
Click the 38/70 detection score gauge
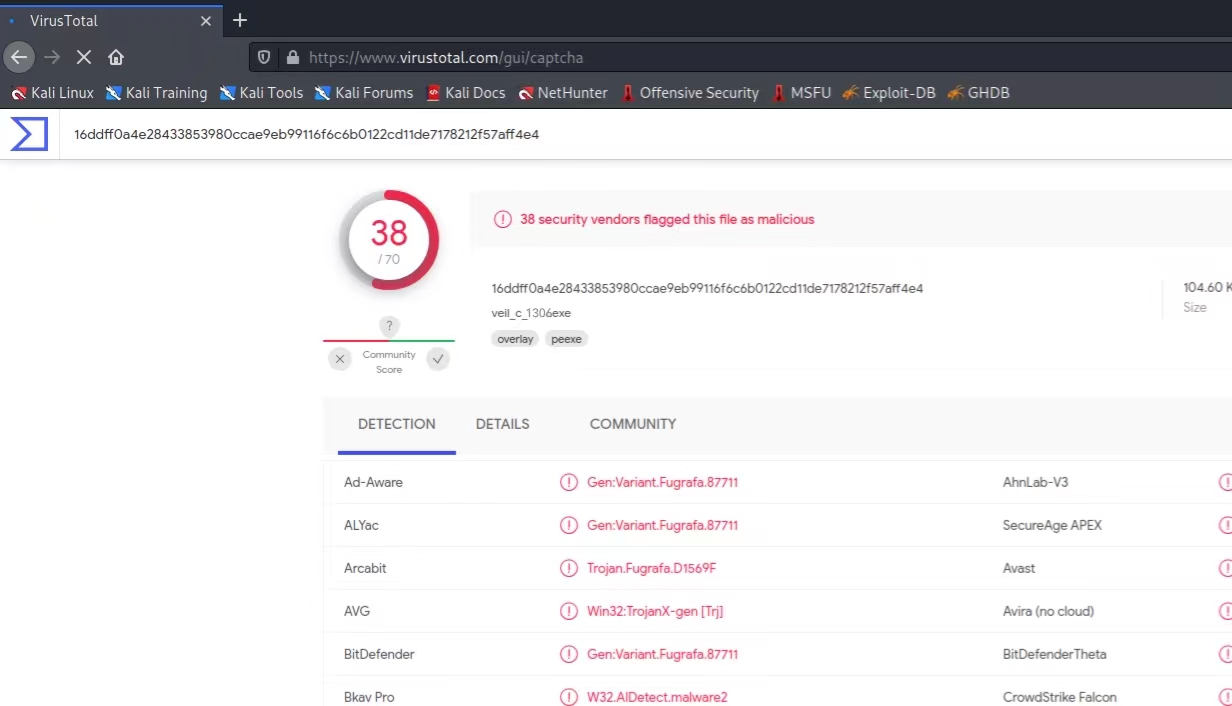point(389,240)
